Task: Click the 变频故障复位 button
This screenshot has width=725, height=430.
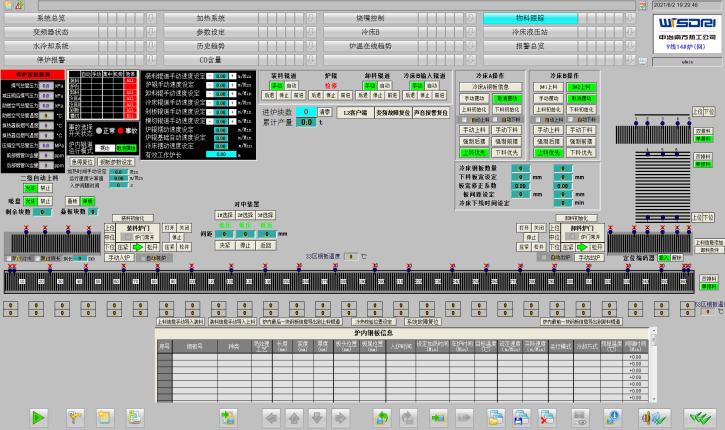Action: point(393,113)
